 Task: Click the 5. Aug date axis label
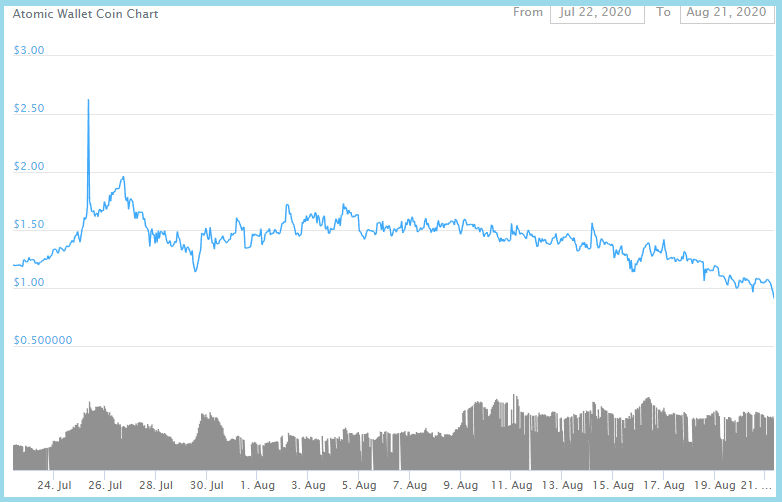pos(359,485)
